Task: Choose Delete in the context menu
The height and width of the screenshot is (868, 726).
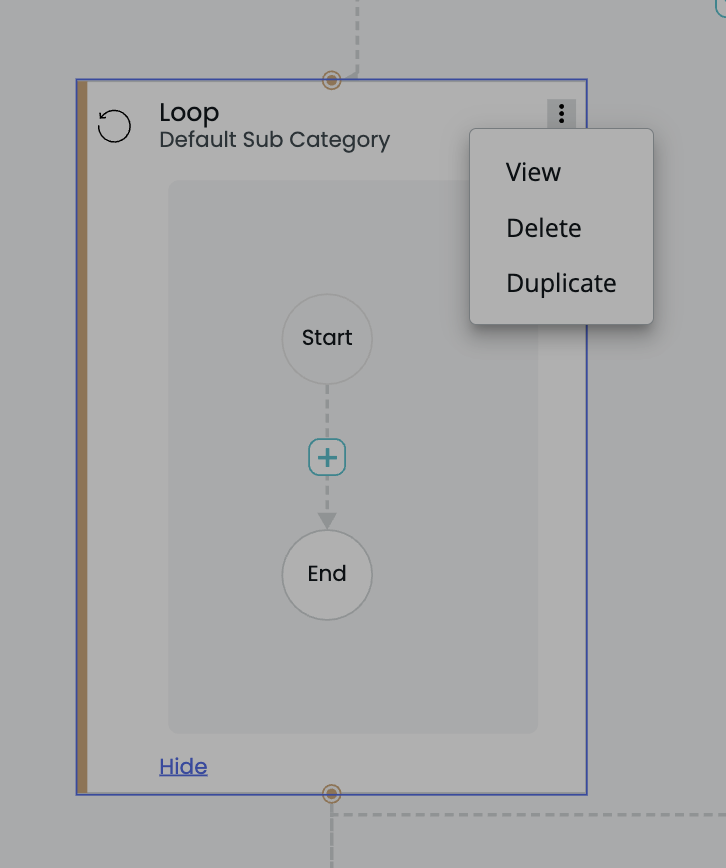Action: (x=543, y=228)
